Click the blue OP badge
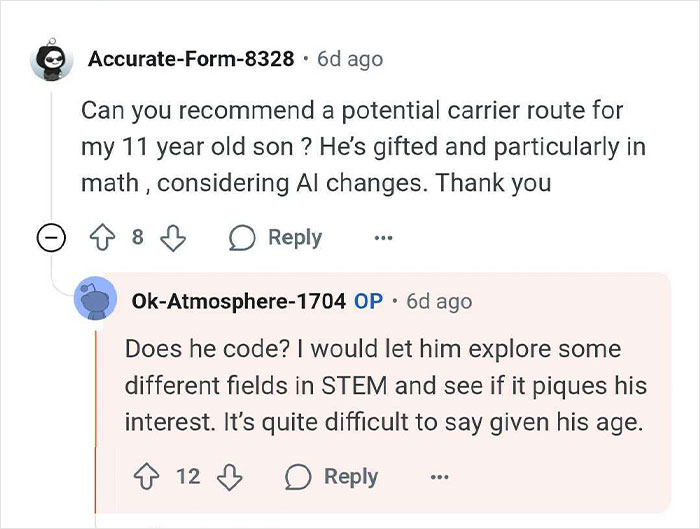Viewport: 700px width, 529px height. coord(368,301)
